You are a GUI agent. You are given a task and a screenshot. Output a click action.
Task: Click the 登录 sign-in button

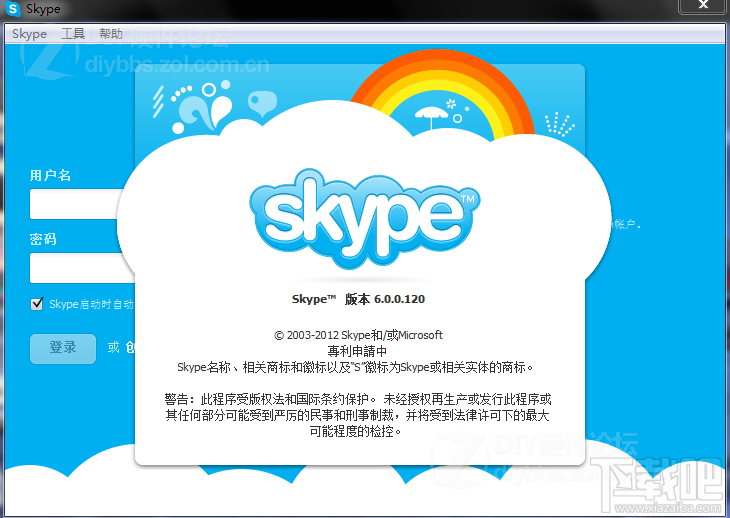(63, 348)
